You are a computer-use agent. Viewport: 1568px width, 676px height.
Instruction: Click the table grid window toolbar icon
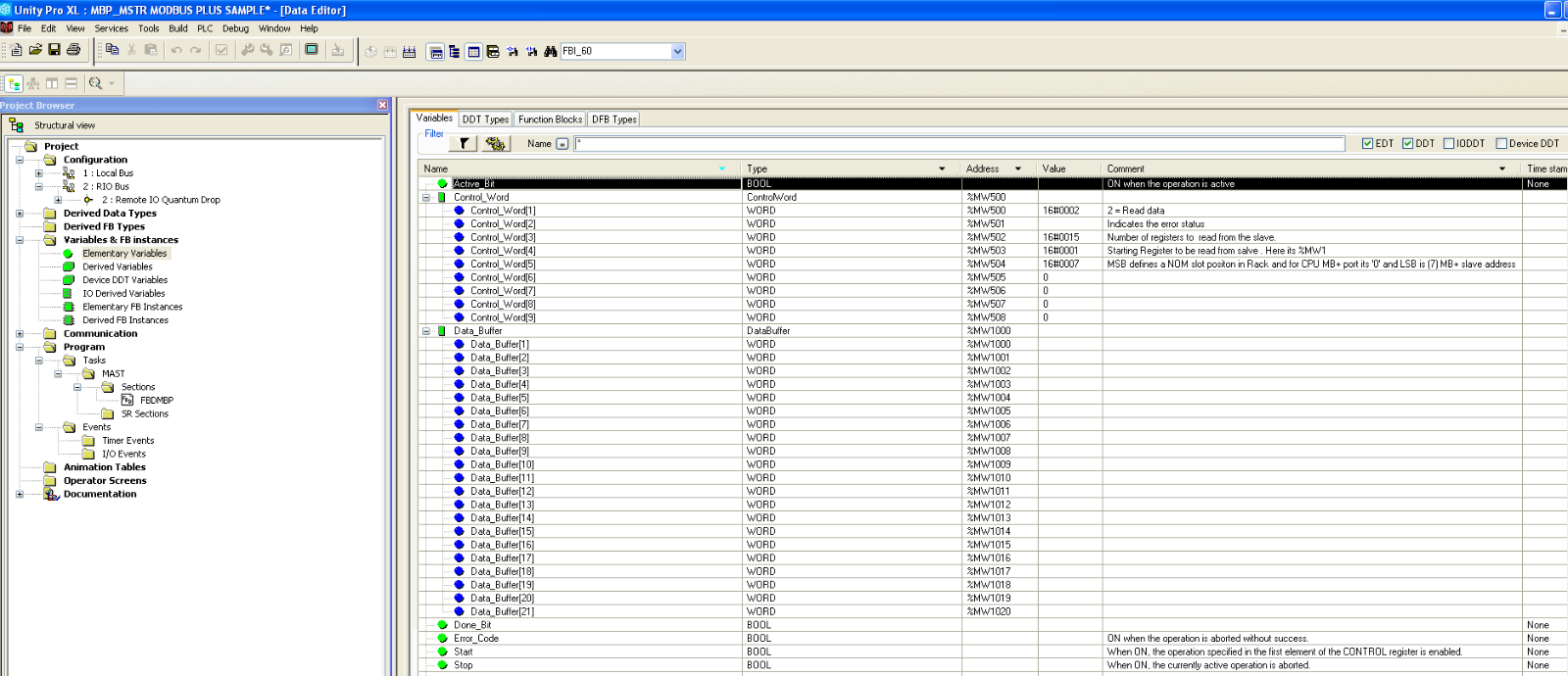473,51
